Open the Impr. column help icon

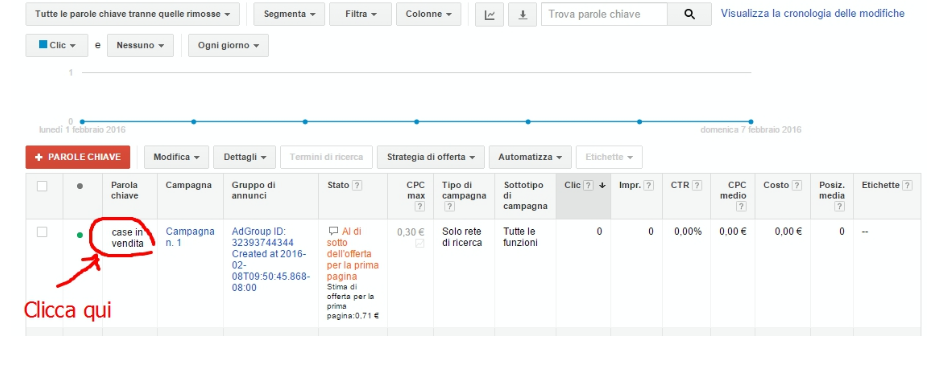pyautogui.click(x=649, y=186)
